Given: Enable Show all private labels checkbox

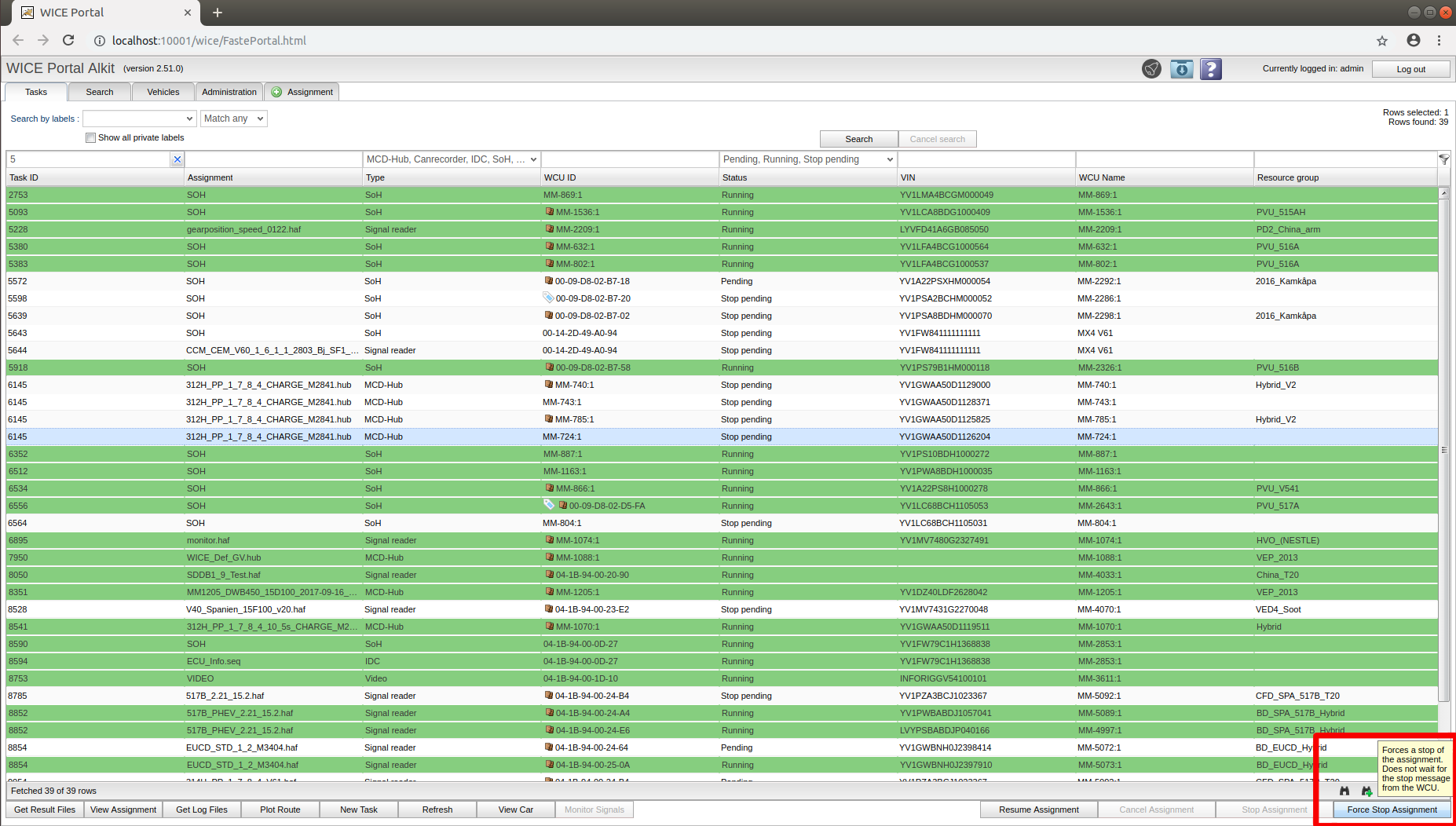Looking at the screenshot, I should click(x=91, y=138).
